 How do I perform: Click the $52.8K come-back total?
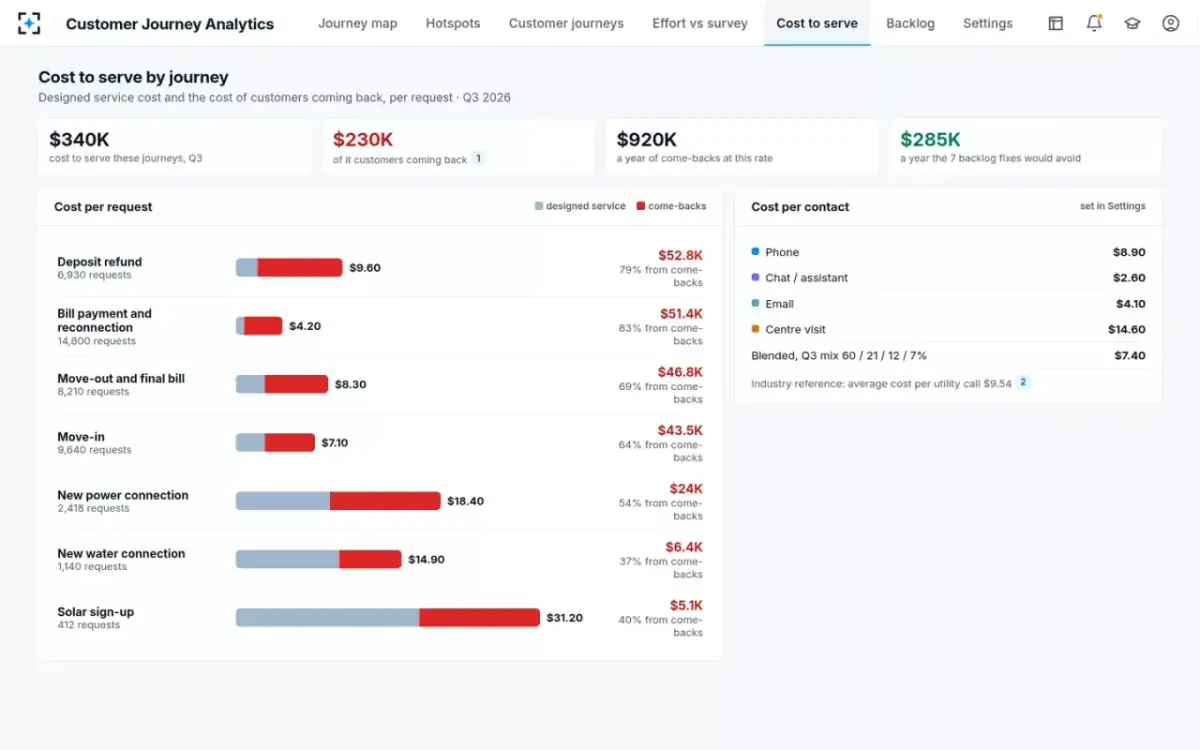(680, 255)
